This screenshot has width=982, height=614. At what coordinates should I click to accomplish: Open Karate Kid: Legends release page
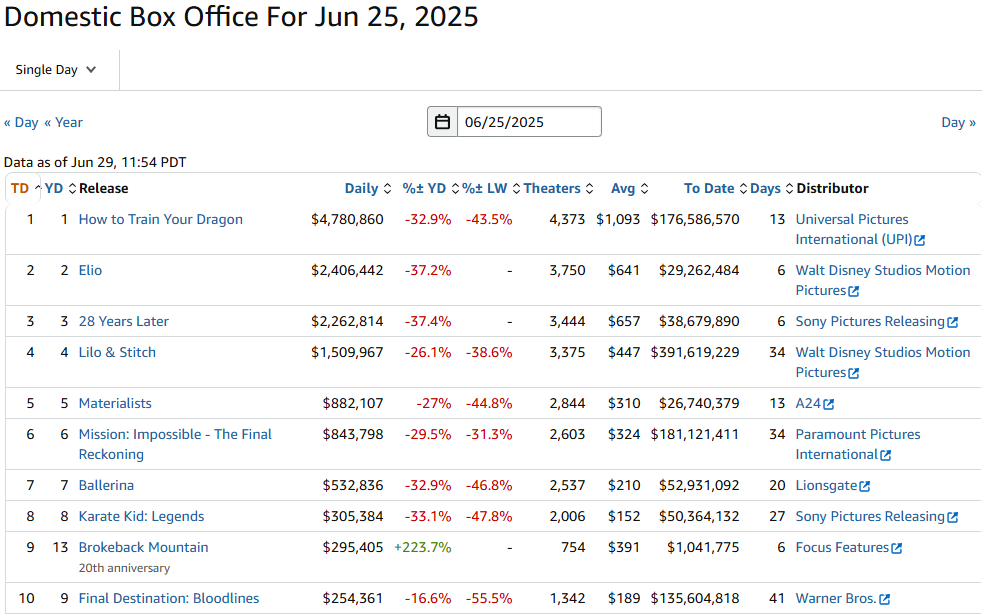141,516
